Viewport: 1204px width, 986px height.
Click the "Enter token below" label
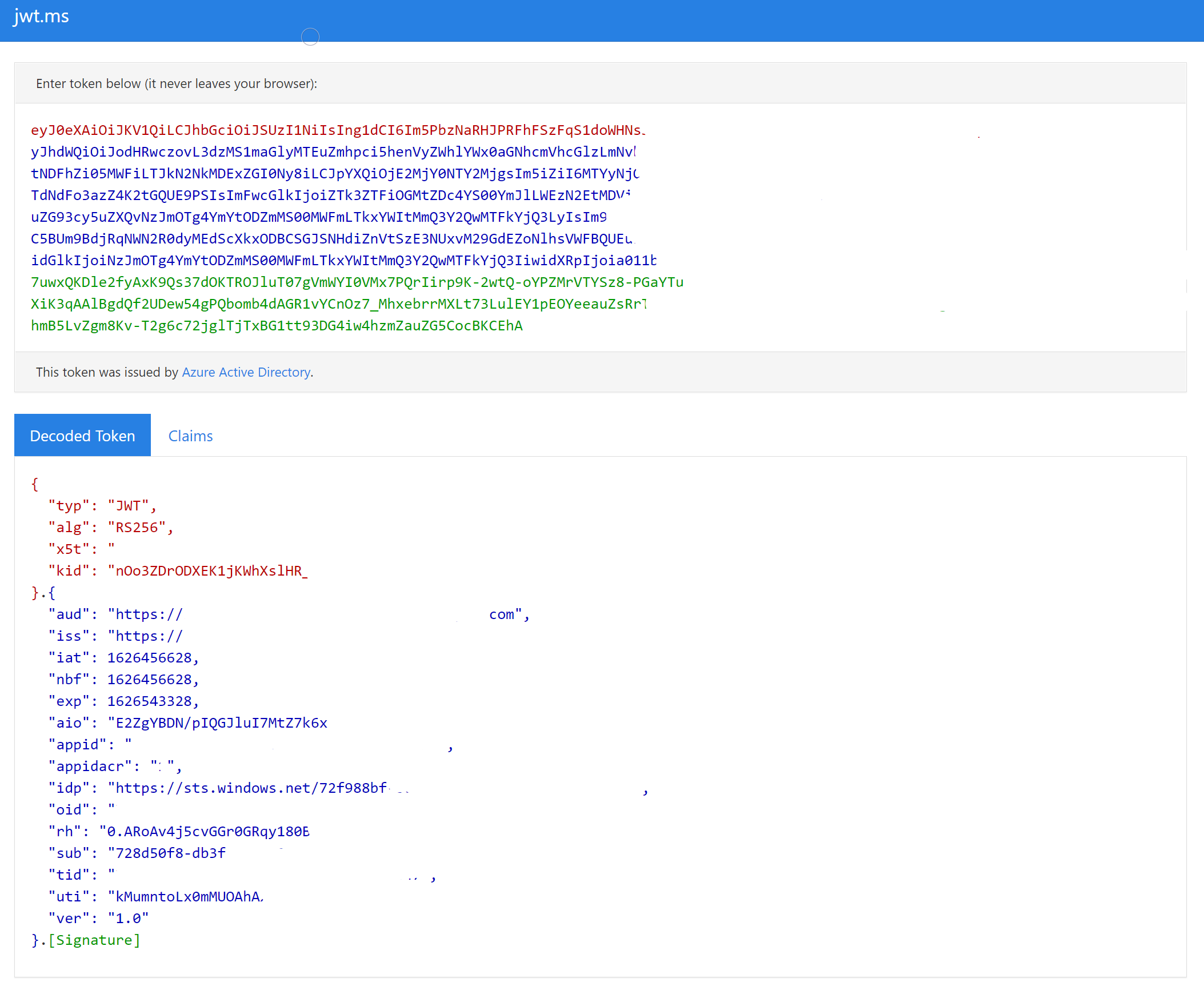[x=176, y=83]
